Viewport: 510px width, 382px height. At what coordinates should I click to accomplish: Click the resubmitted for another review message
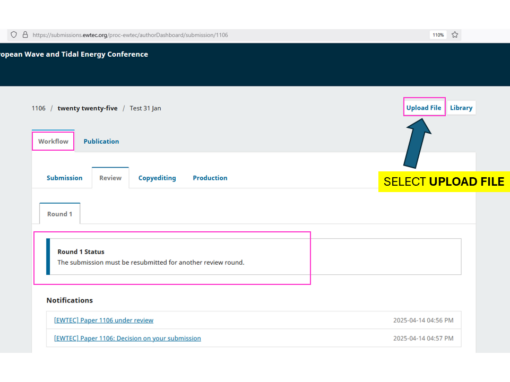151,263
